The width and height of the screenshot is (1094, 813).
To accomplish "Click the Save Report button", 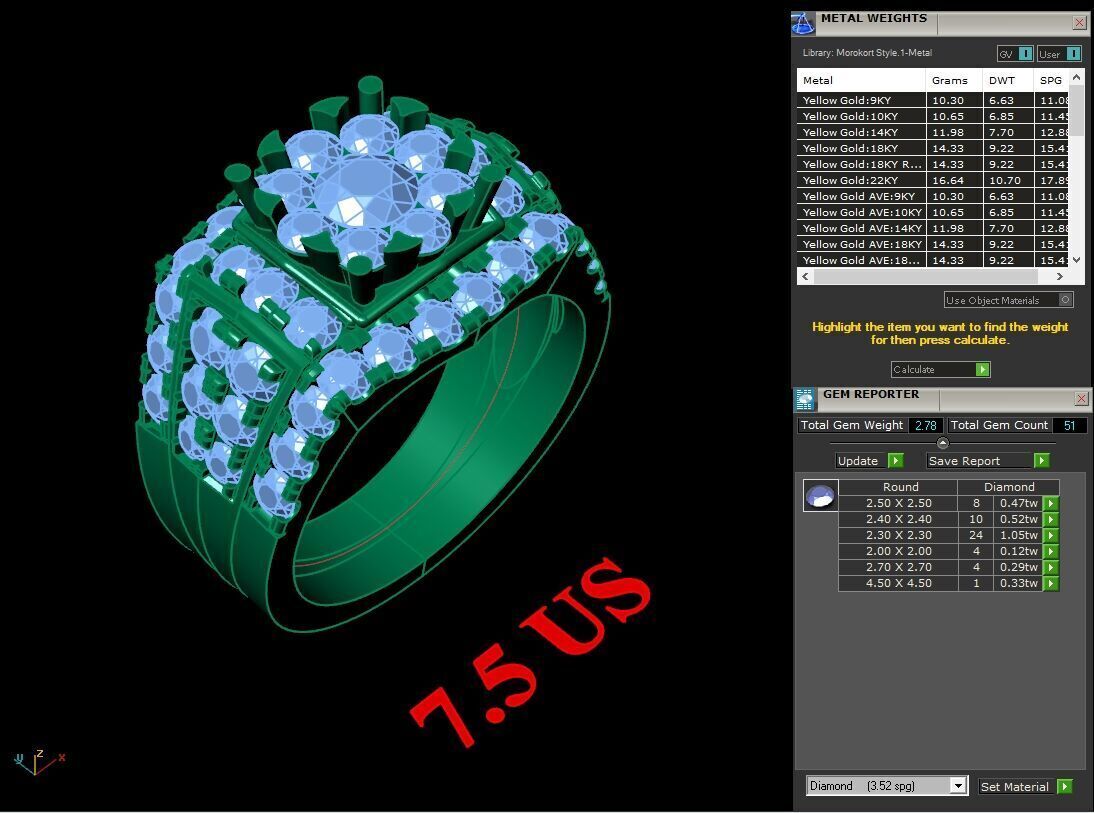I will [x=980, y=461].
